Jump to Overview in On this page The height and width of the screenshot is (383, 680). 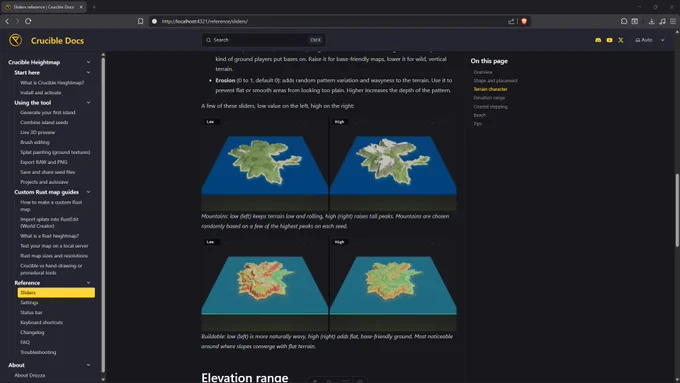pos(483,72)
